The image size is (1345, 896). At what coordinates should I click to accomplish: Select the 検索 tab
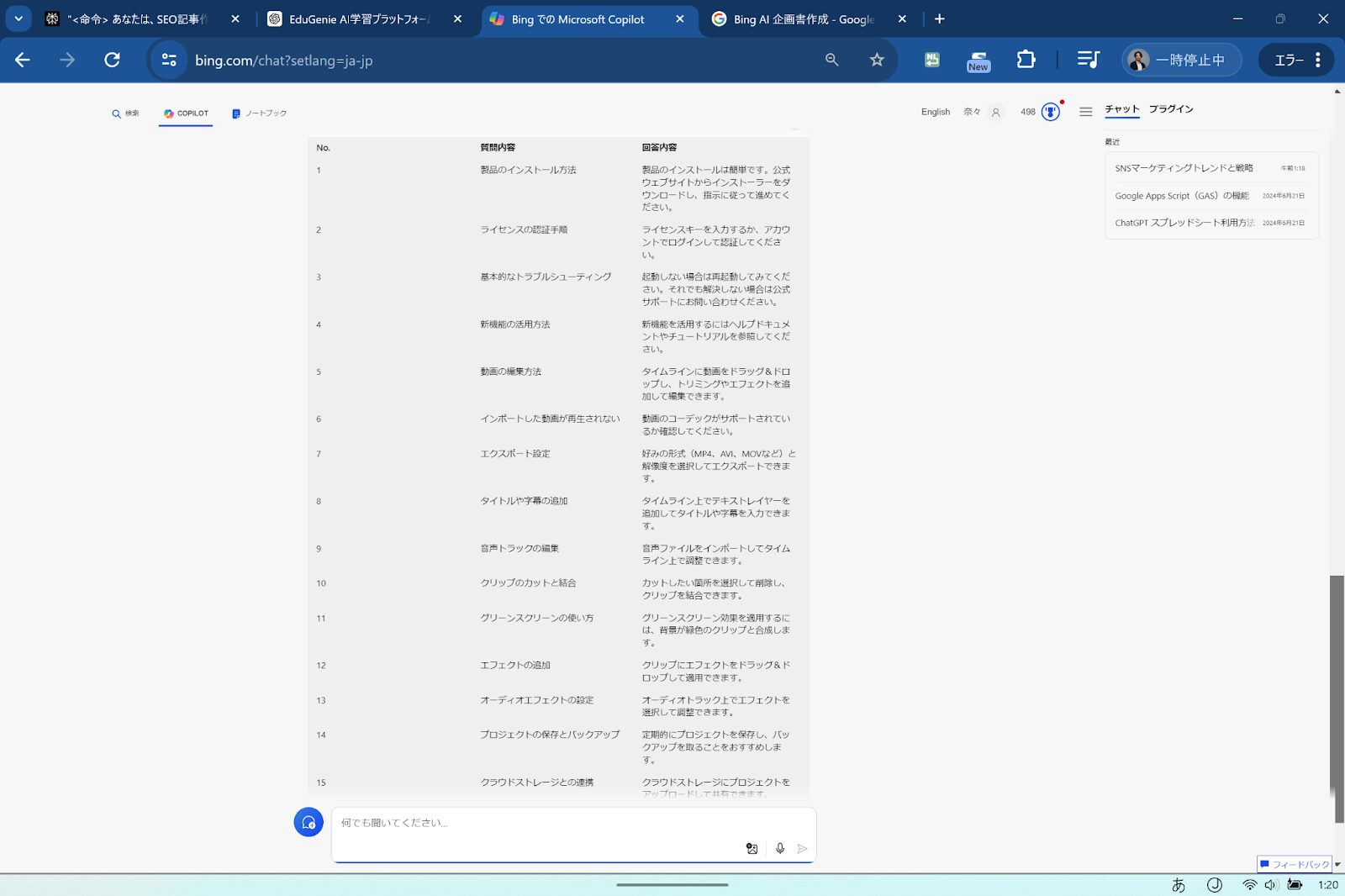(x=126, y=113)
